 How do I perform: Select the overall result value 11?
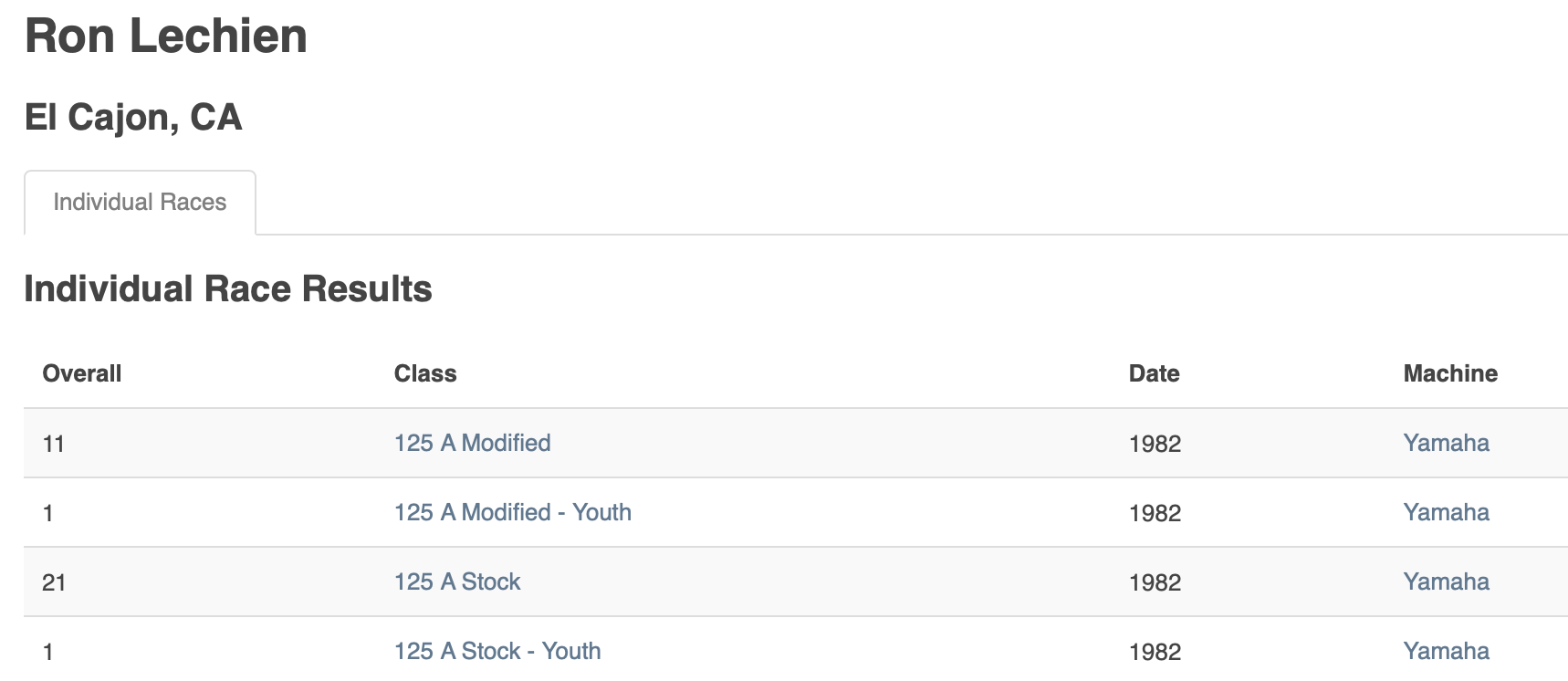(x=53, y=444)
